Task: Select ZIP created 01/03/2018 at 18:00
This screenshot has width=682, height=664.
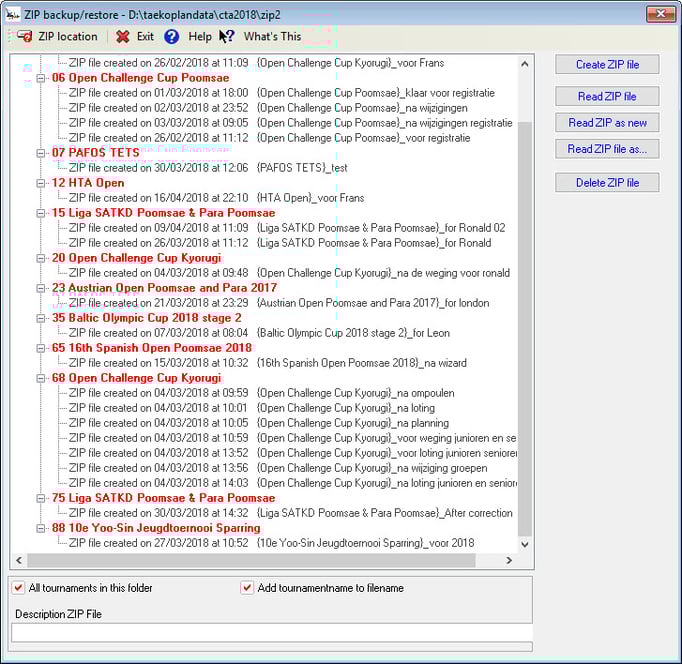Action: 281,93
